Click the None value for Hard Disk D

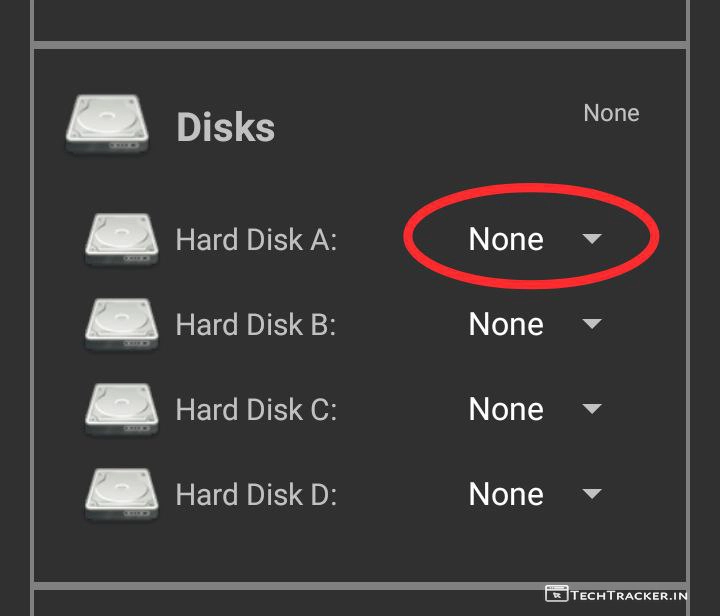[506, 495]
